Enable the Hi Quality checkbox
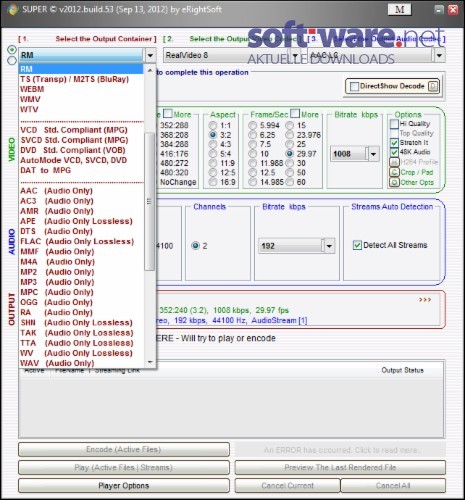Viewport: 465px width, 500px height. [x=394, y=124]
